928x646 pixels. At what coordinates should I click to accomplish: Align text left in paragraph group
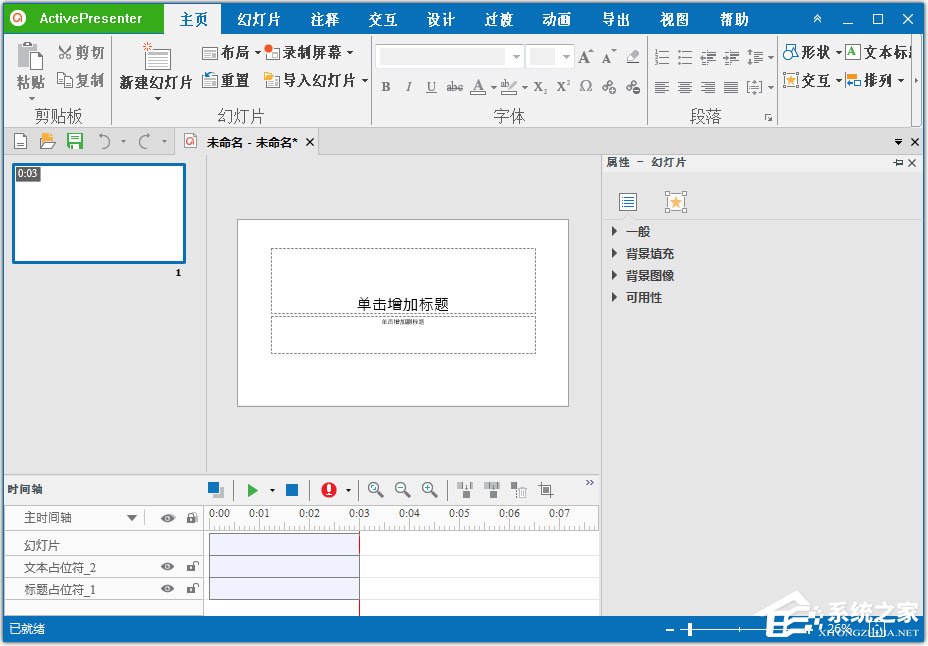click(662, 88)
